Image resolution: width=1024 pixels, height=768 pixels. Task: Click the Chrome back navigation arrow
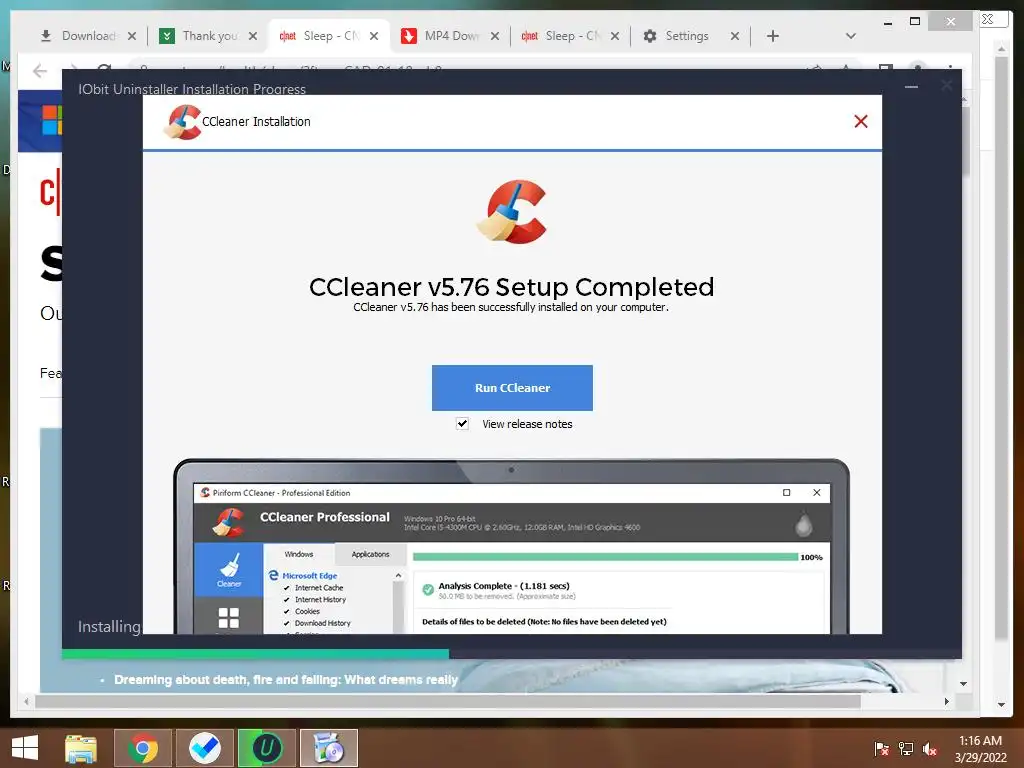click(40, 71)
